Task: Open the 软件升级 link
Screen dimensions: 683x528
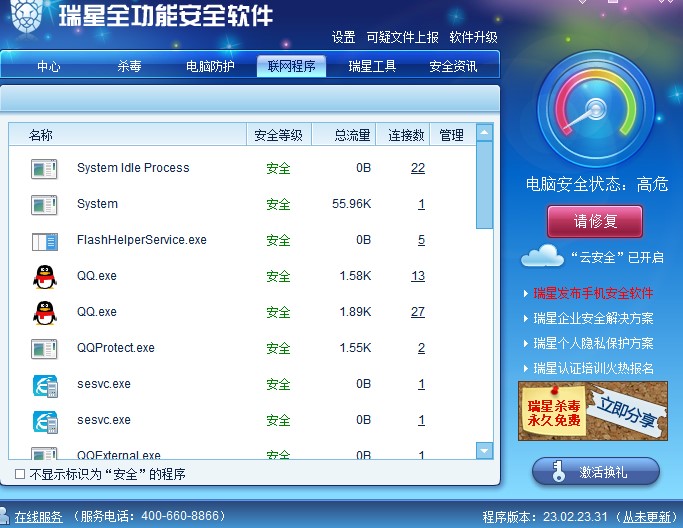Action: pos(473,37)
